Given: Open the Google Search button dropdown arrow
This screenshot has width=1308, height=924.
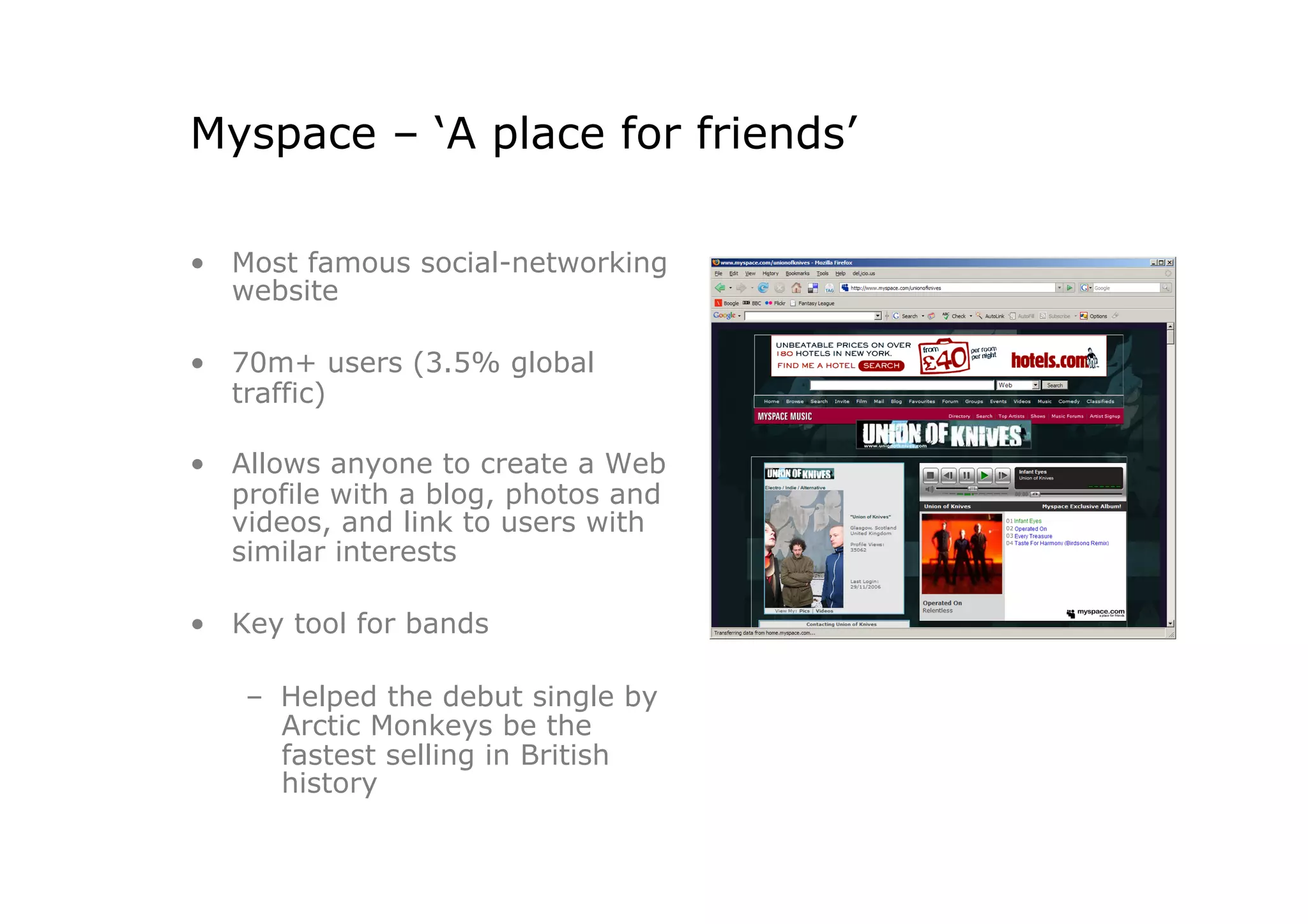Looking at the screenshot, I should pos(923,316).
